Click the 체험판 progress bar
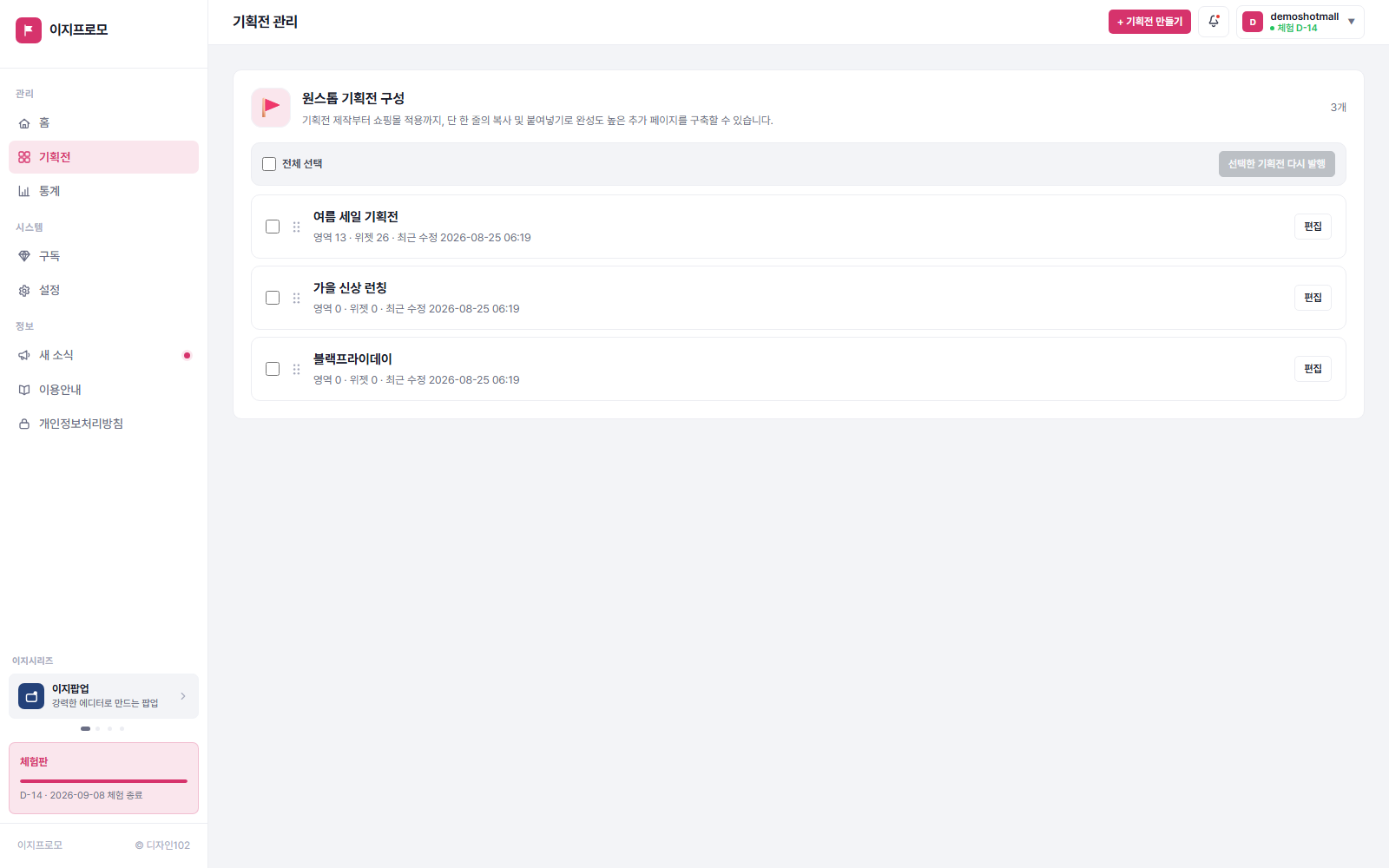This screenshot has width=1389, height=868. 103,781
